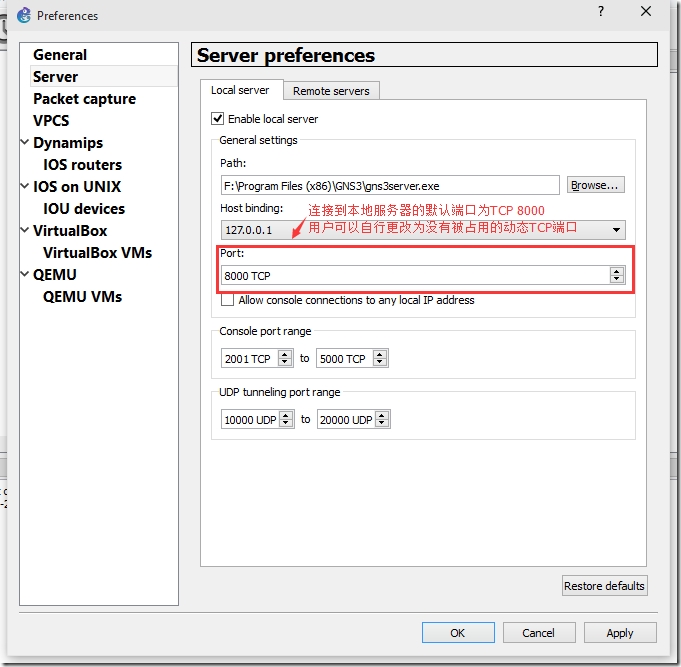Select the Local server tab

click(240, 90)
